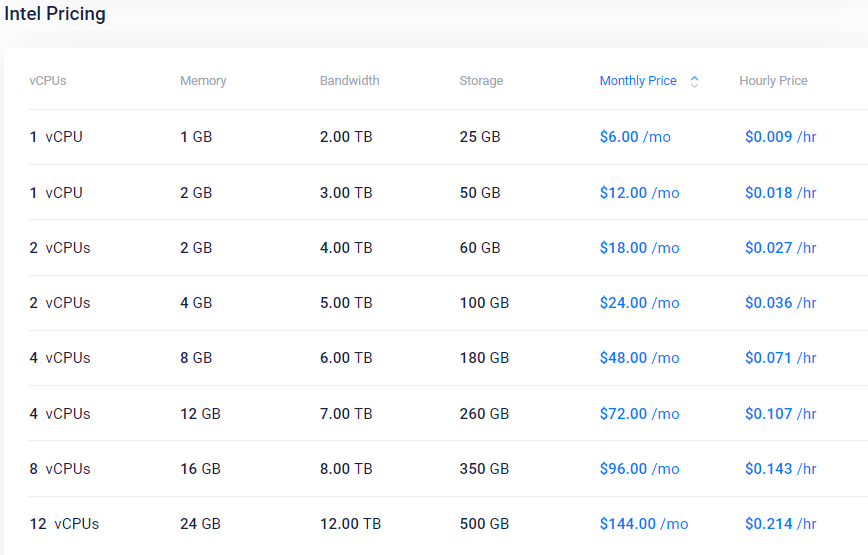
Task: Click the 350 GB storage cell
Action: [484, 469]
